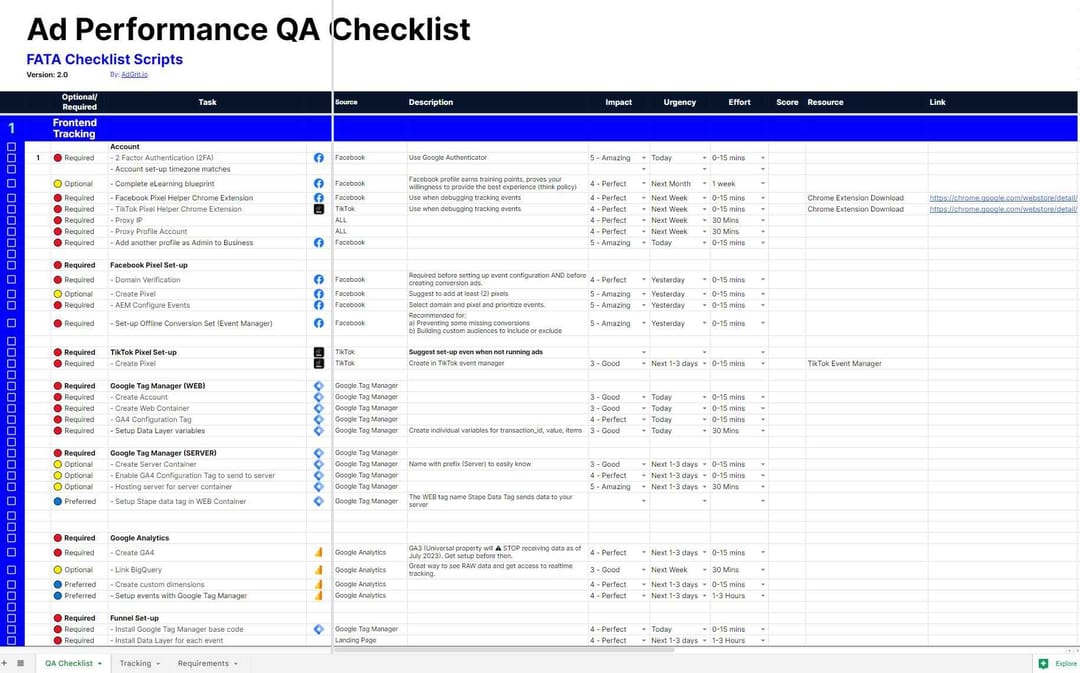Viewport: 1080px width, 673px height.
Task: Click Facebook icon beside Facebook Pixel Helper Chrome Extension
Action: [318, 198]
